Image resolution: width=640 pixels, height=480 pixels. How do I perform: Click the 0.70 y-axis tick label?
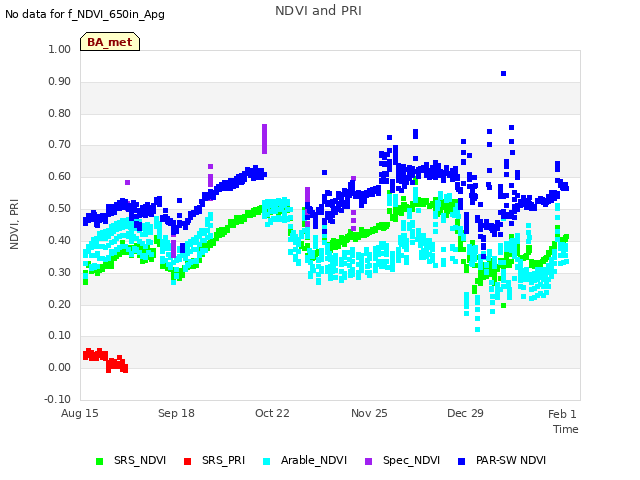(60, 144)
